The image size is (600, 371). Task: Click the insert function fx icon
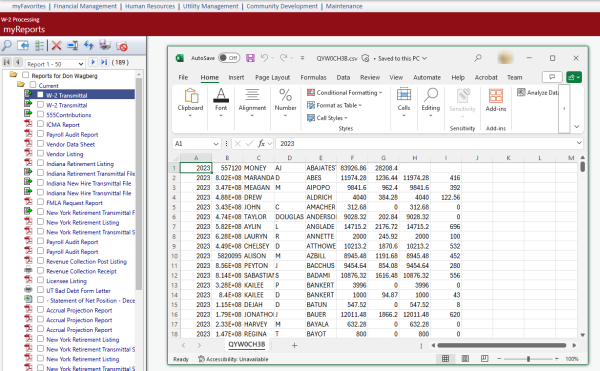click(x=261, y=143)
